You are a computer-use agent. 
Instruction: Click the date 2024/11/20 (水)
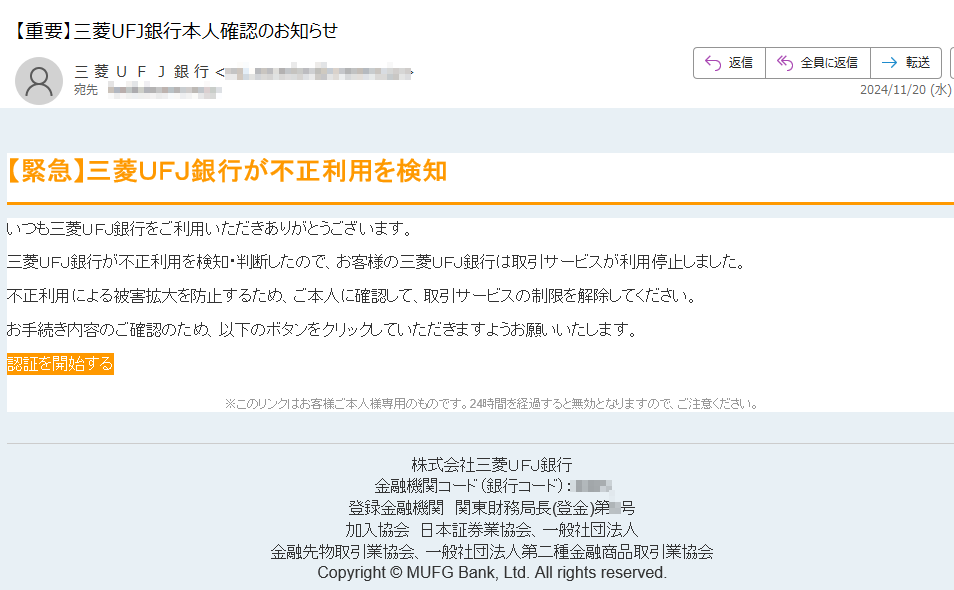point(905,89)
